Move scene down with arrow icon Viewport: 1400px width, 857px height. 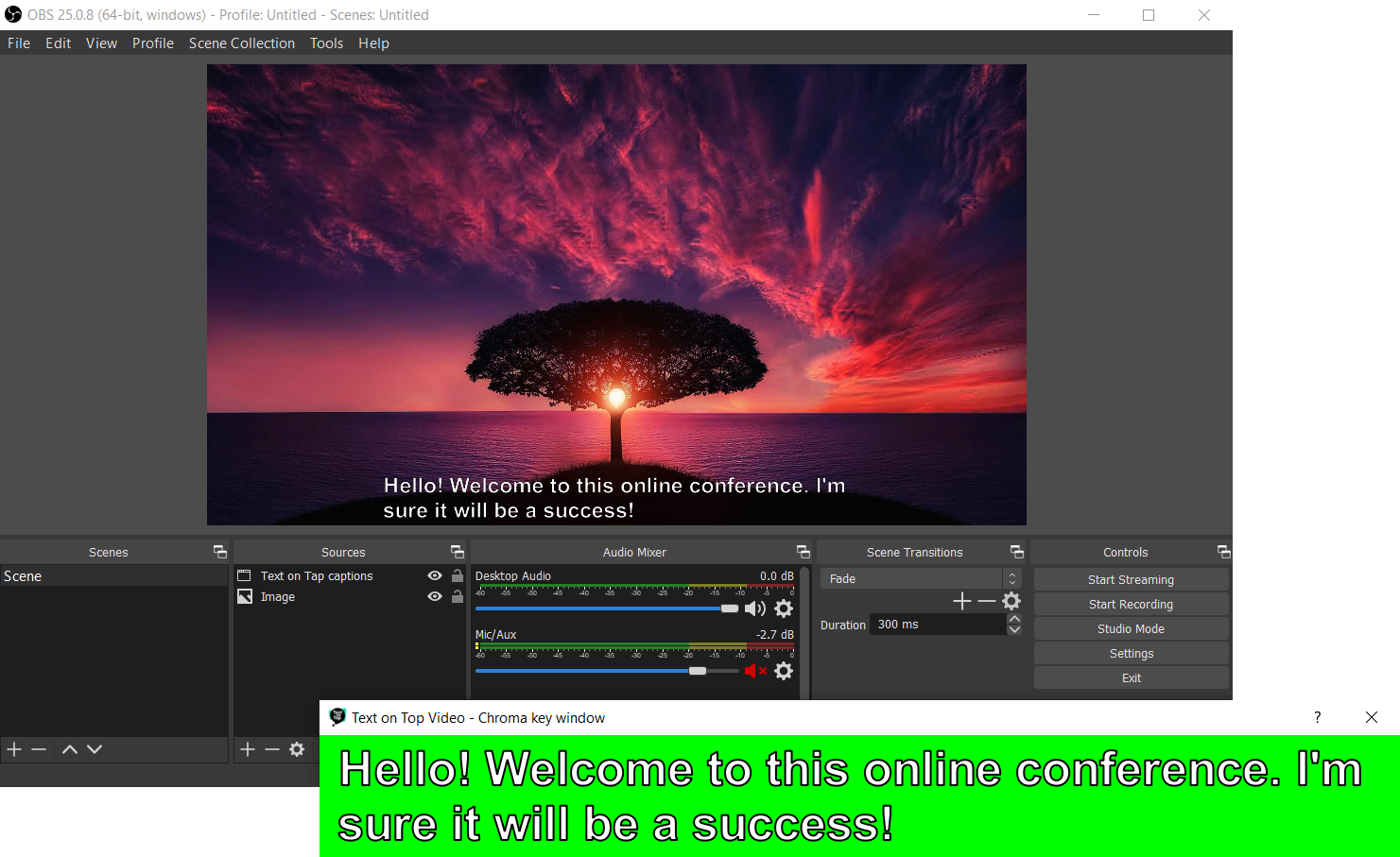[x=95, y=749]
